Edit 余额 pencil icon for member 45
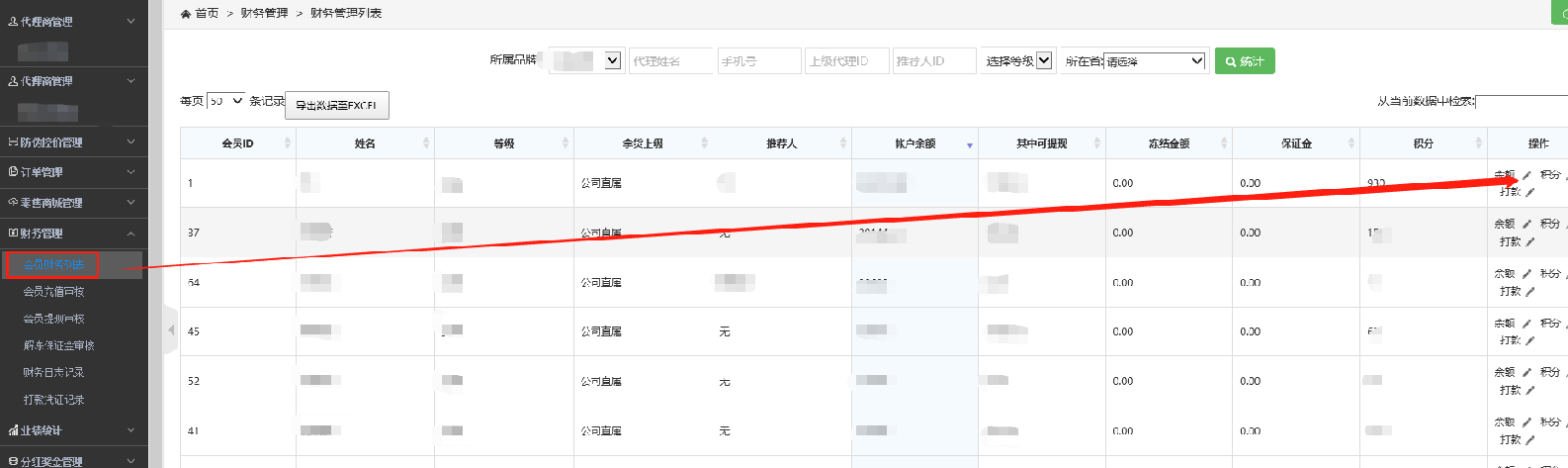 click(1526, 324)
